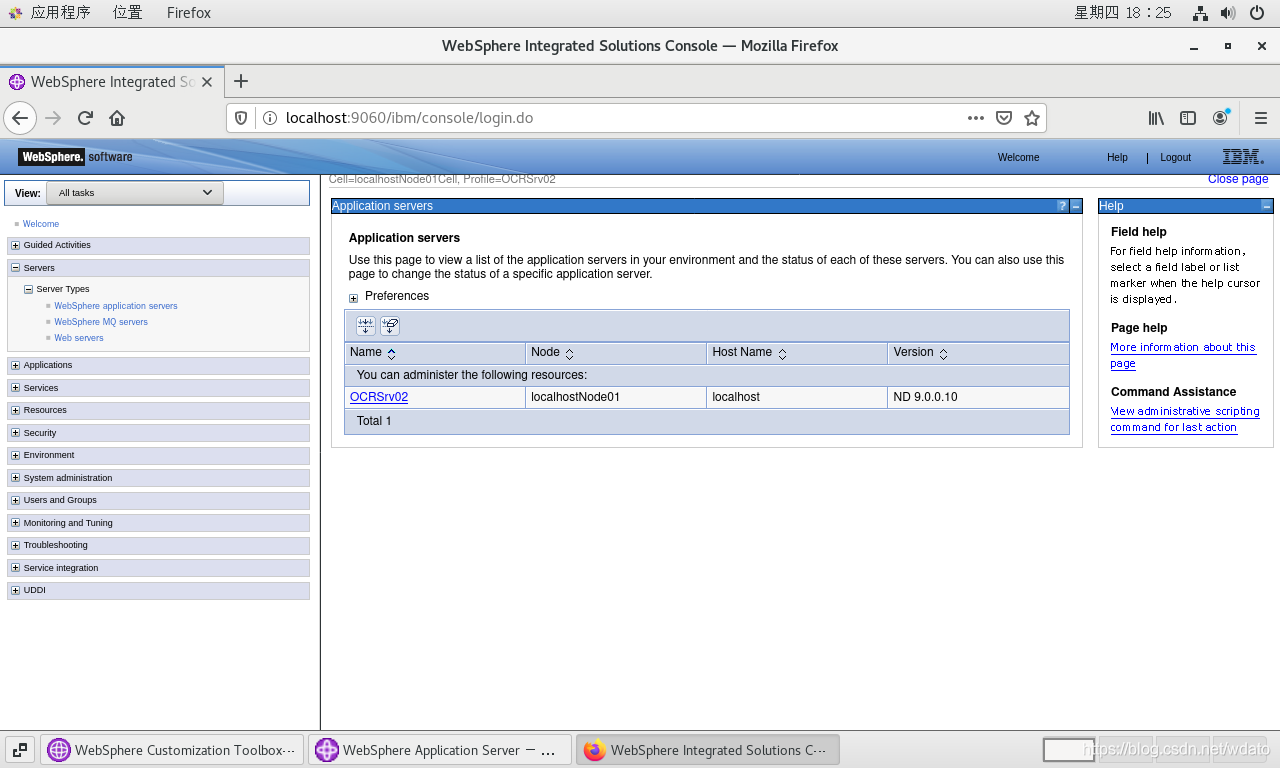Screen dimensions: 1280x768
Task: Expand the UDDI section
Action: pyautogui.click(x=15, y=591)
